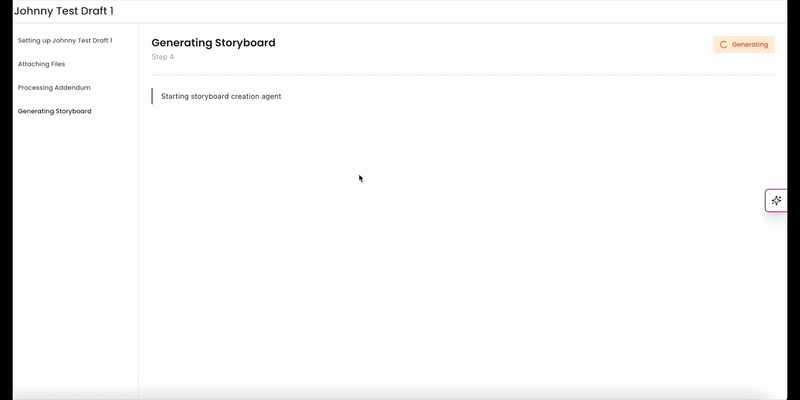This screenshot has width=800, height=400.
Task: Click the Generating status badge
Action: pos(743,44)
